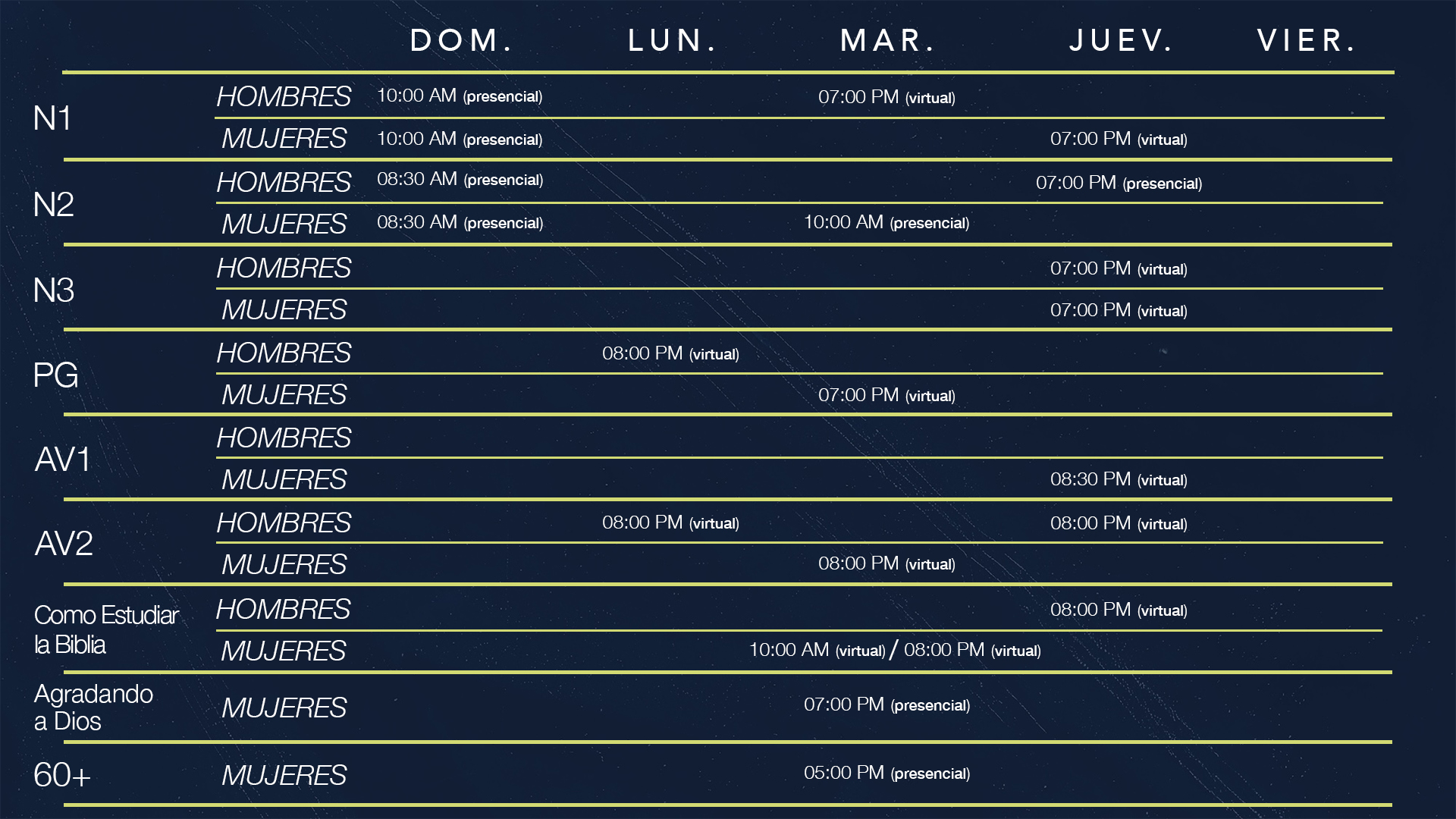Click the Como Estudiar la Biblia label
Screen dimensions: 1456x819
tap(106, 629)
